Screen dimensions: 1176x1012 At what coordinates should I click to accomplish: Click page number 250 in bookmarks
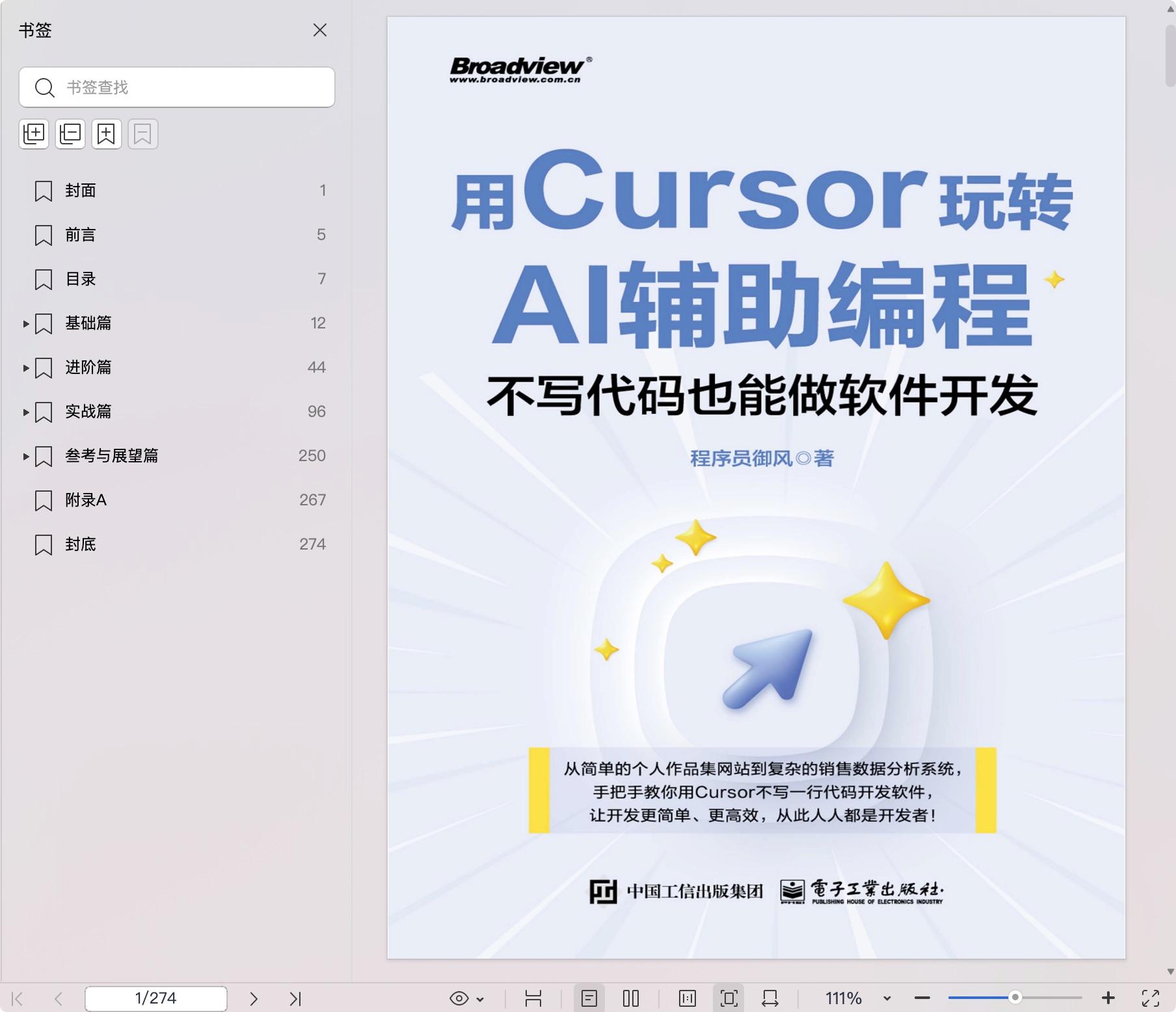tap(312, 456)
